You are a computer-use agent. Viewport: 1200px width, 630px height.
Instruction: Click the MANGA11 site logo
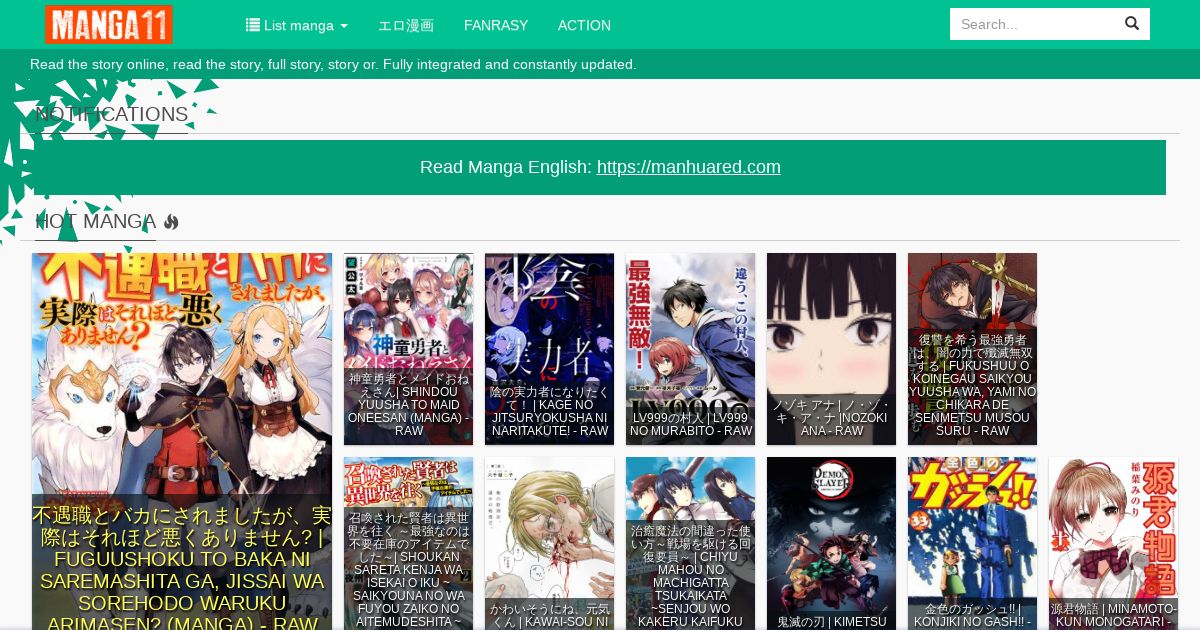(x=109, y=24)
